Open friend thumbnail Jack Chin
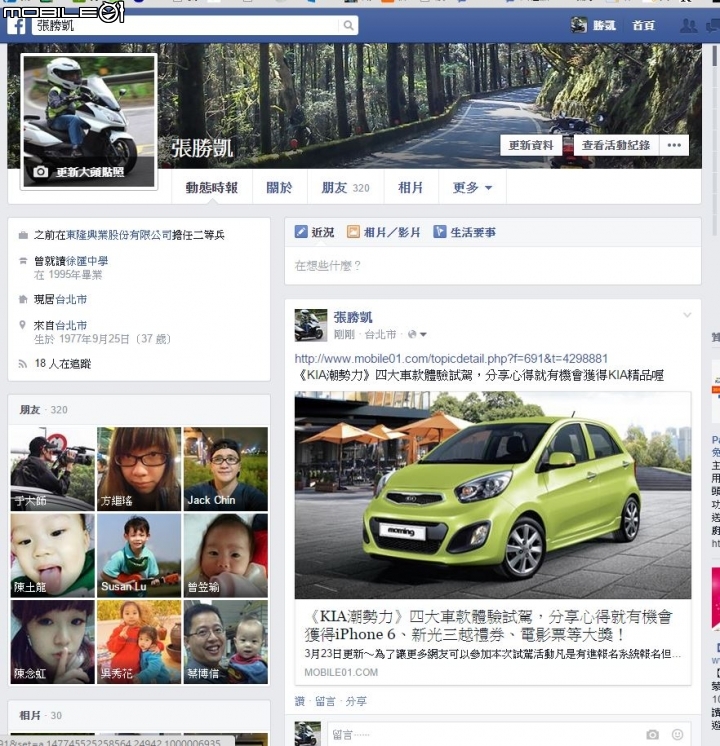Image resolution: width=720 pixels, height=746 pixels. 226,469
